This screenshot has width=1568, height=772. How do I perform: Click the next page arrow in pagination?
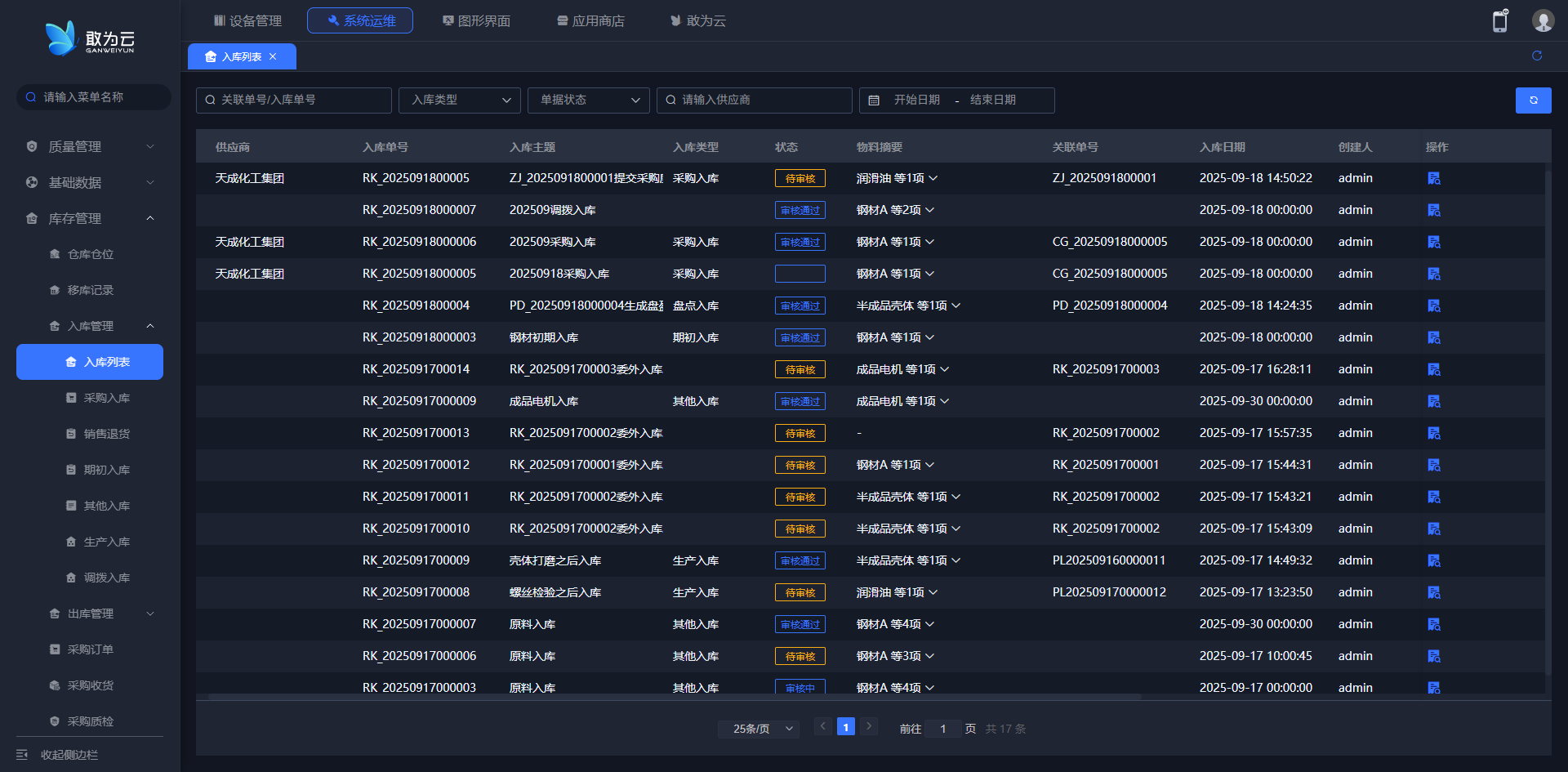tap(869, 726)
